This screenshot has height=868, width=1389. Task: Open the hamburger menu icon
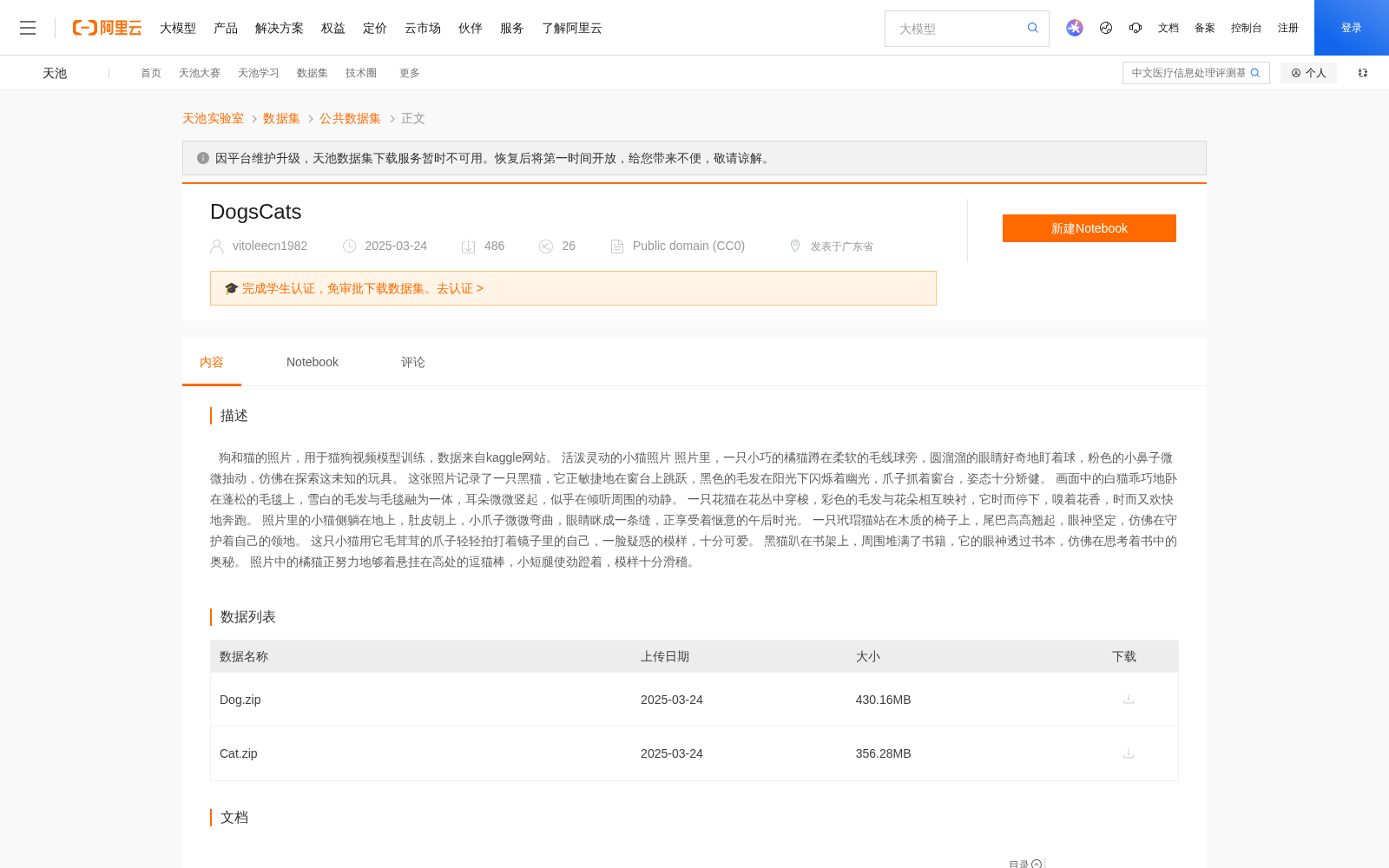(x=28, y=28)
